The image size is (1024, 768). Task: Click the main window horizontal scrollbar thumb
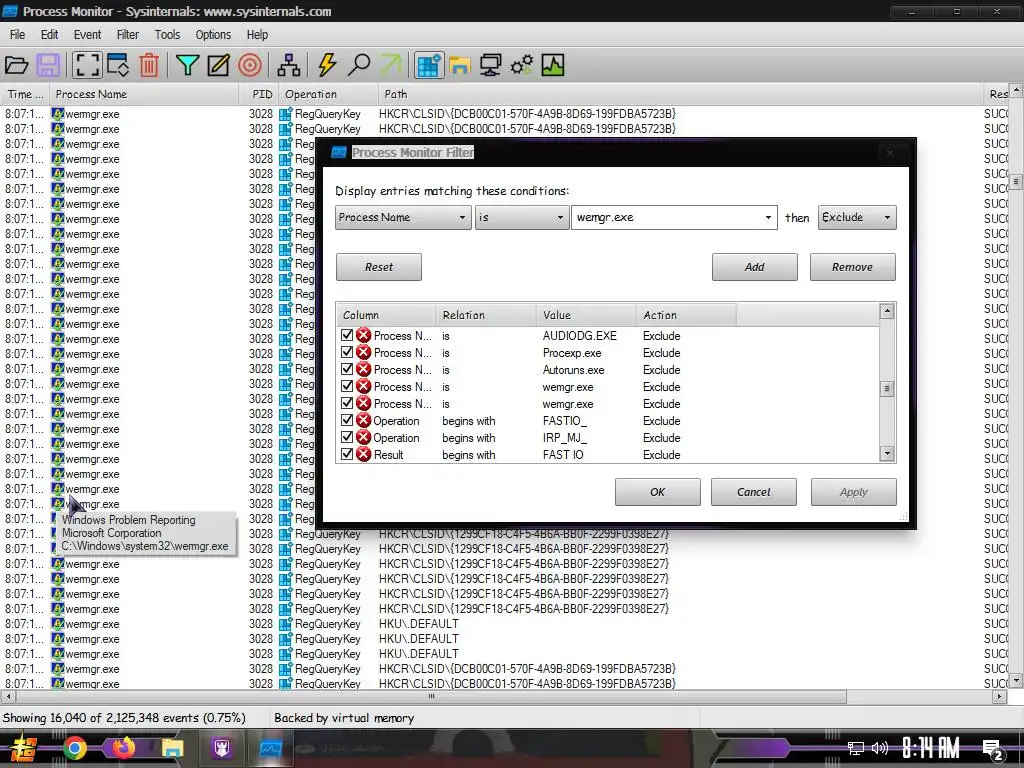[x=431, y=697]
